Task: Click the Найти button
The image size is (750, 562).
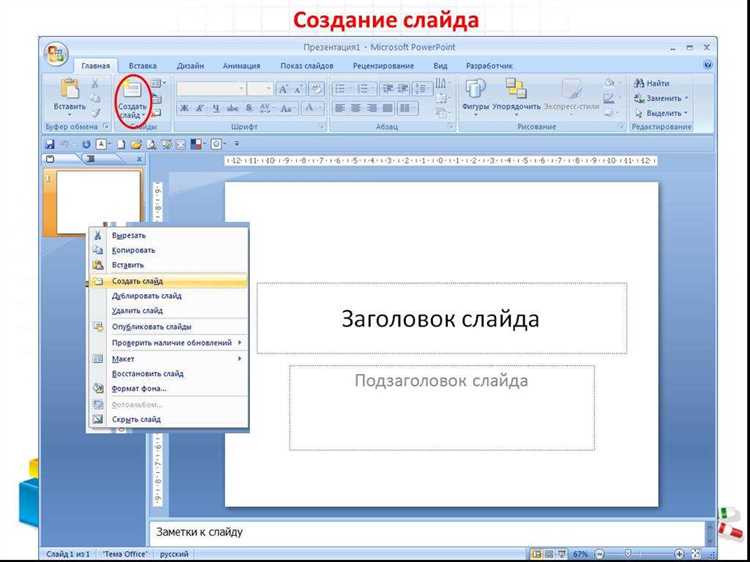Action: tap(651, 84)
